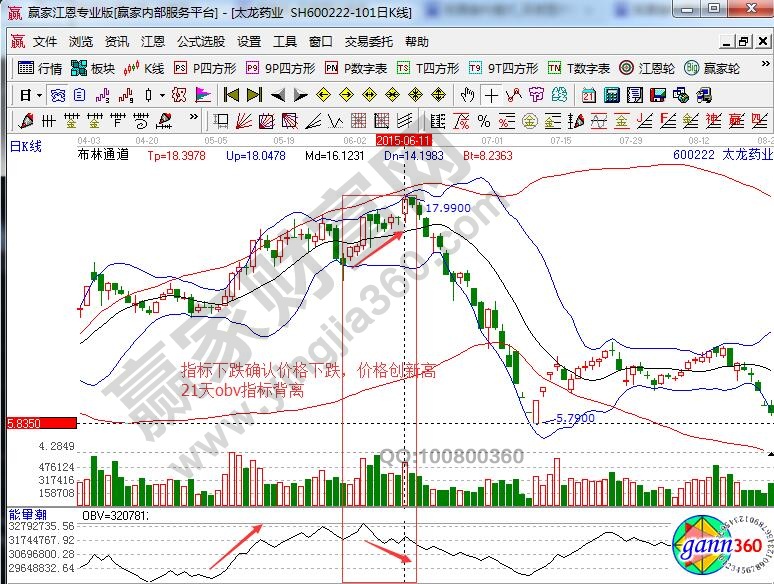
Task: Open the 江恩 menu
Action: (153, 42)
